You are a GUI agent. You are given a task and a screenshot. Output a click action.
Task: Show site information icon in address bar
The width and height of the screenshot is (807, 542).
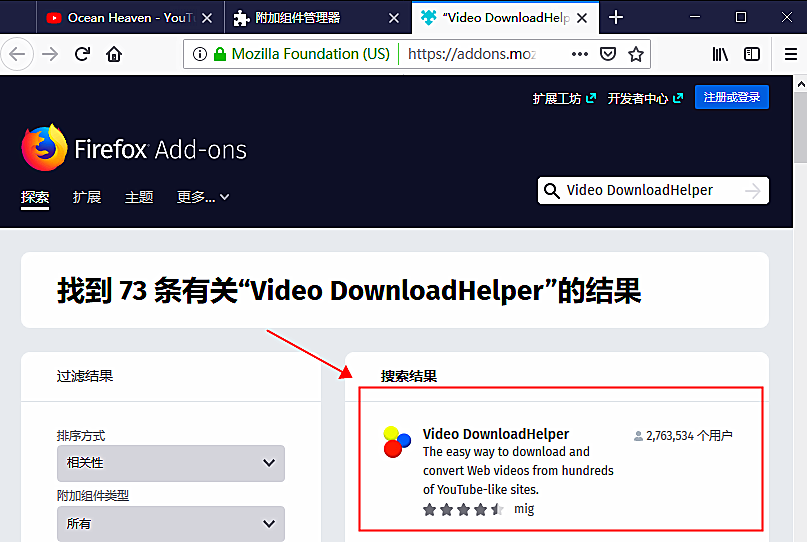click(x=200, y=54)
